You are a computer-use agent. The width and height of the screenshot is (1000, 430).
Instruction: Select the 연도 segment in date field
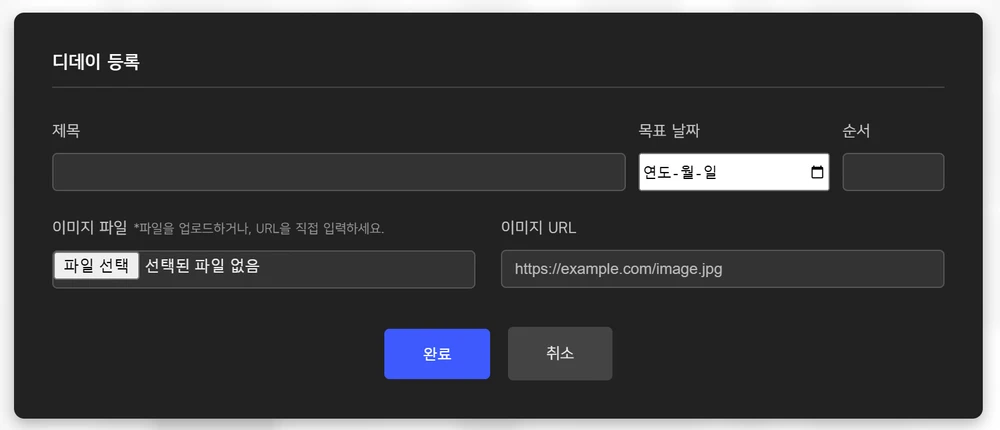[x=656, y=172]
